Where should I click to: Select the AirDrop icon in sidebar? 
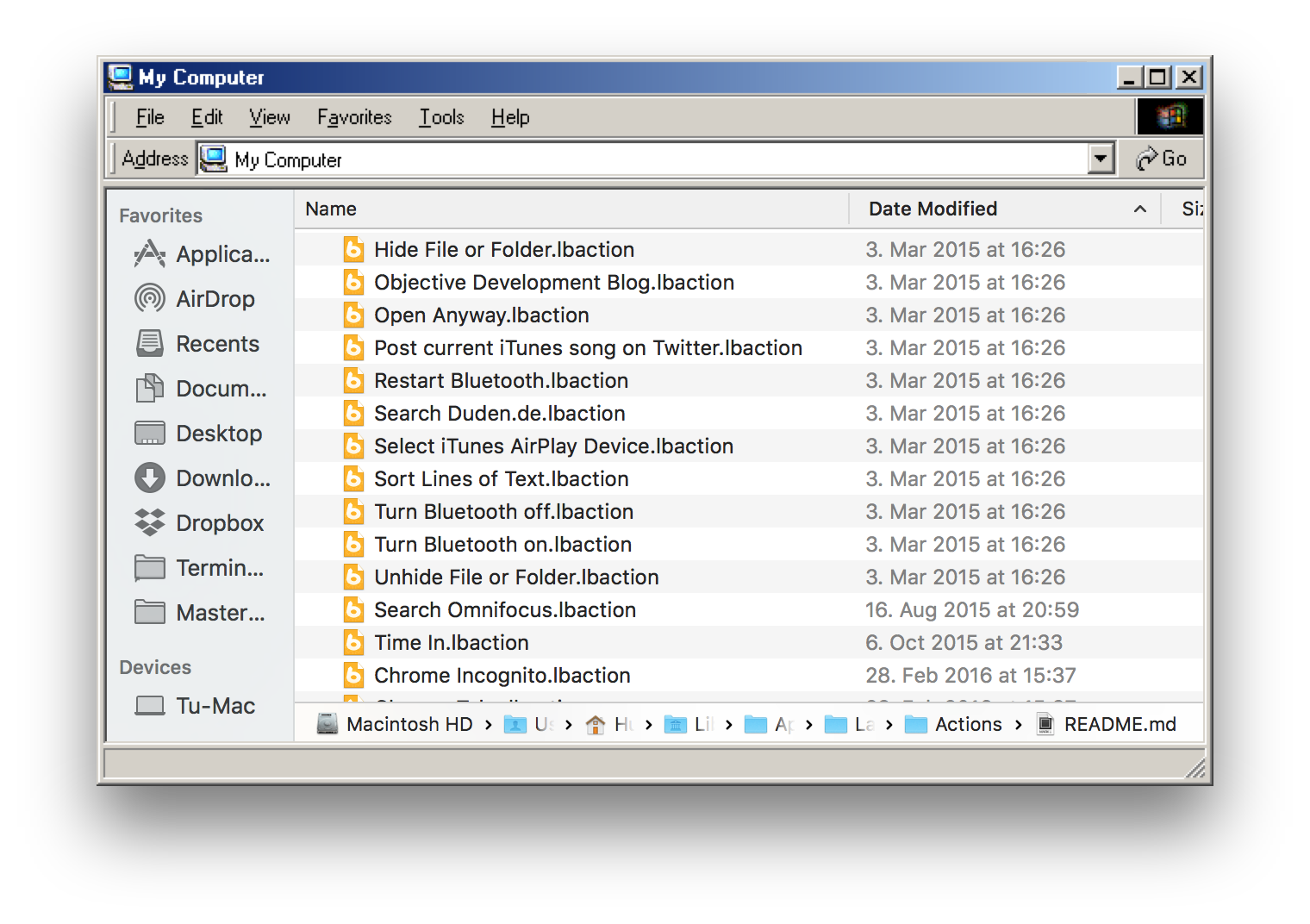(150, 299)
